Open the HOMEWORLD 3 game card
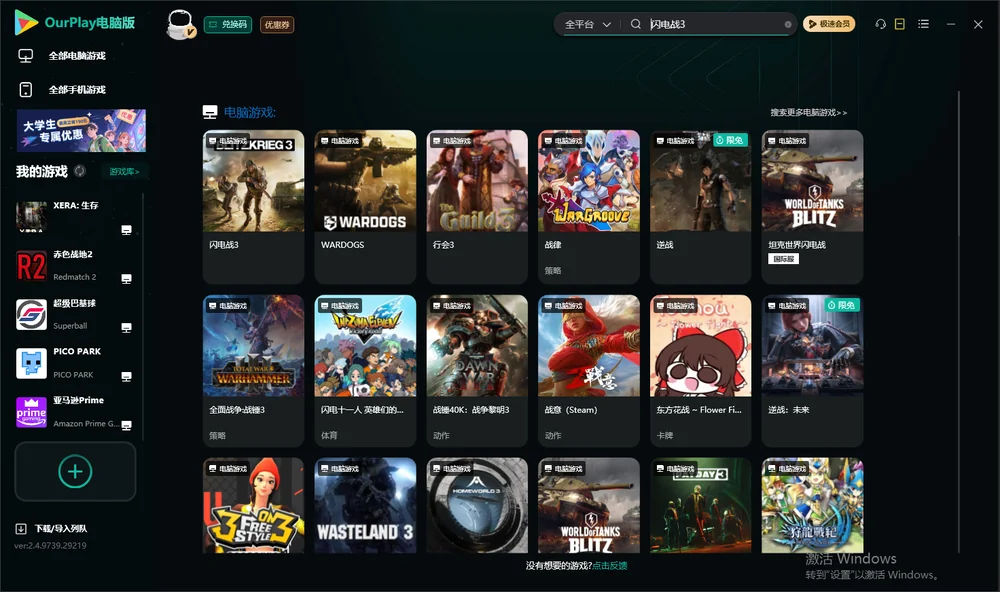Viewport: 1000px width, 592px height. [477, 505]
